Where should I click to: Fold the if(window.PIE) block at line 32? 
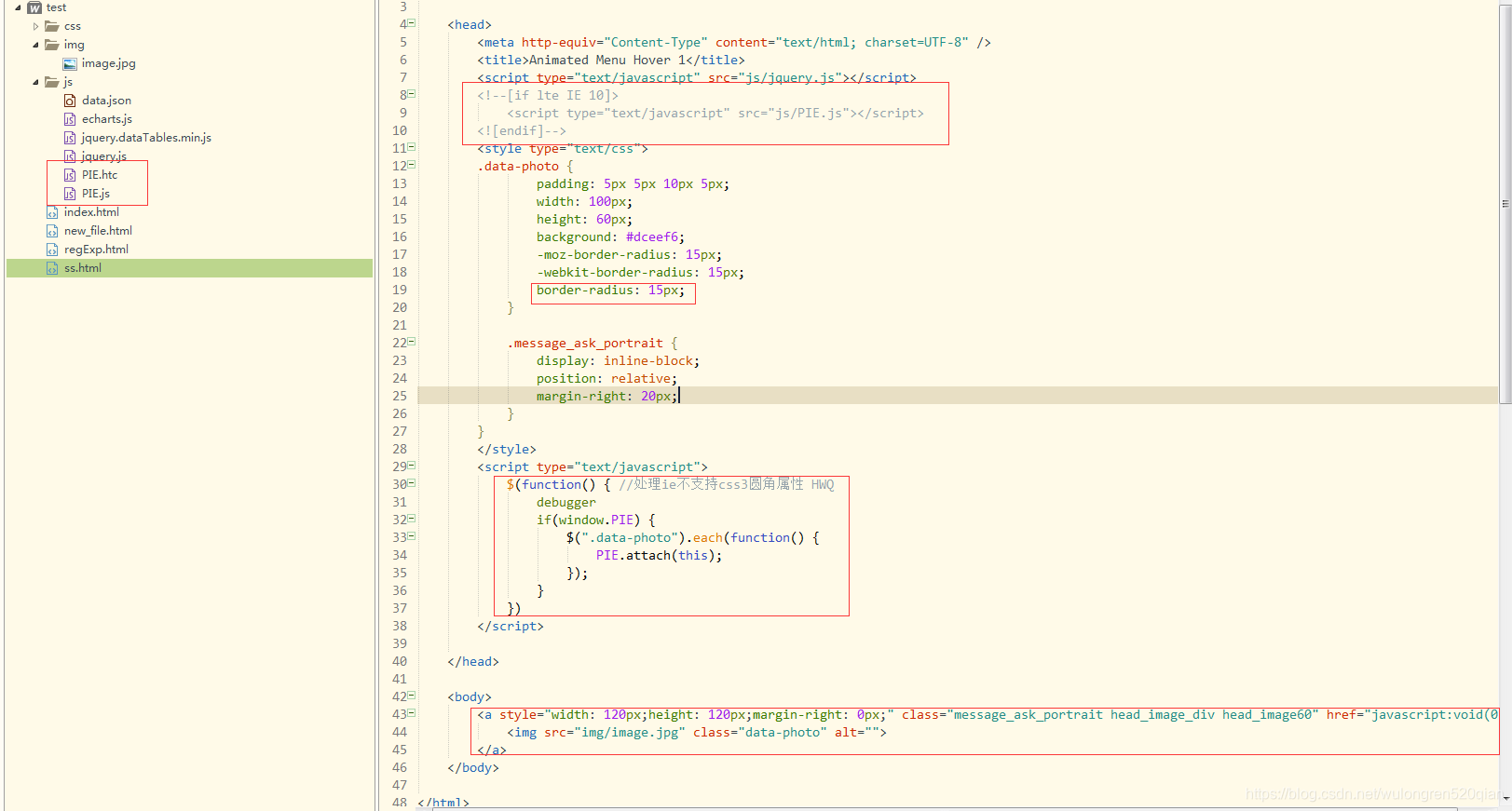[x=412, y=519]
